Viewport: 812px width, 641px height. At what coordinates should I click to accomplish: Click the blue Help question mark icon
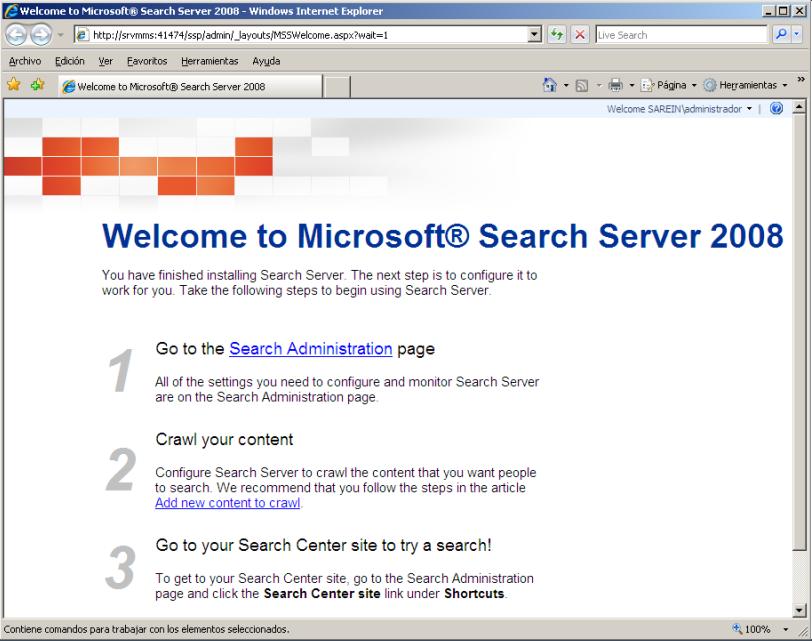coord(776,108)
